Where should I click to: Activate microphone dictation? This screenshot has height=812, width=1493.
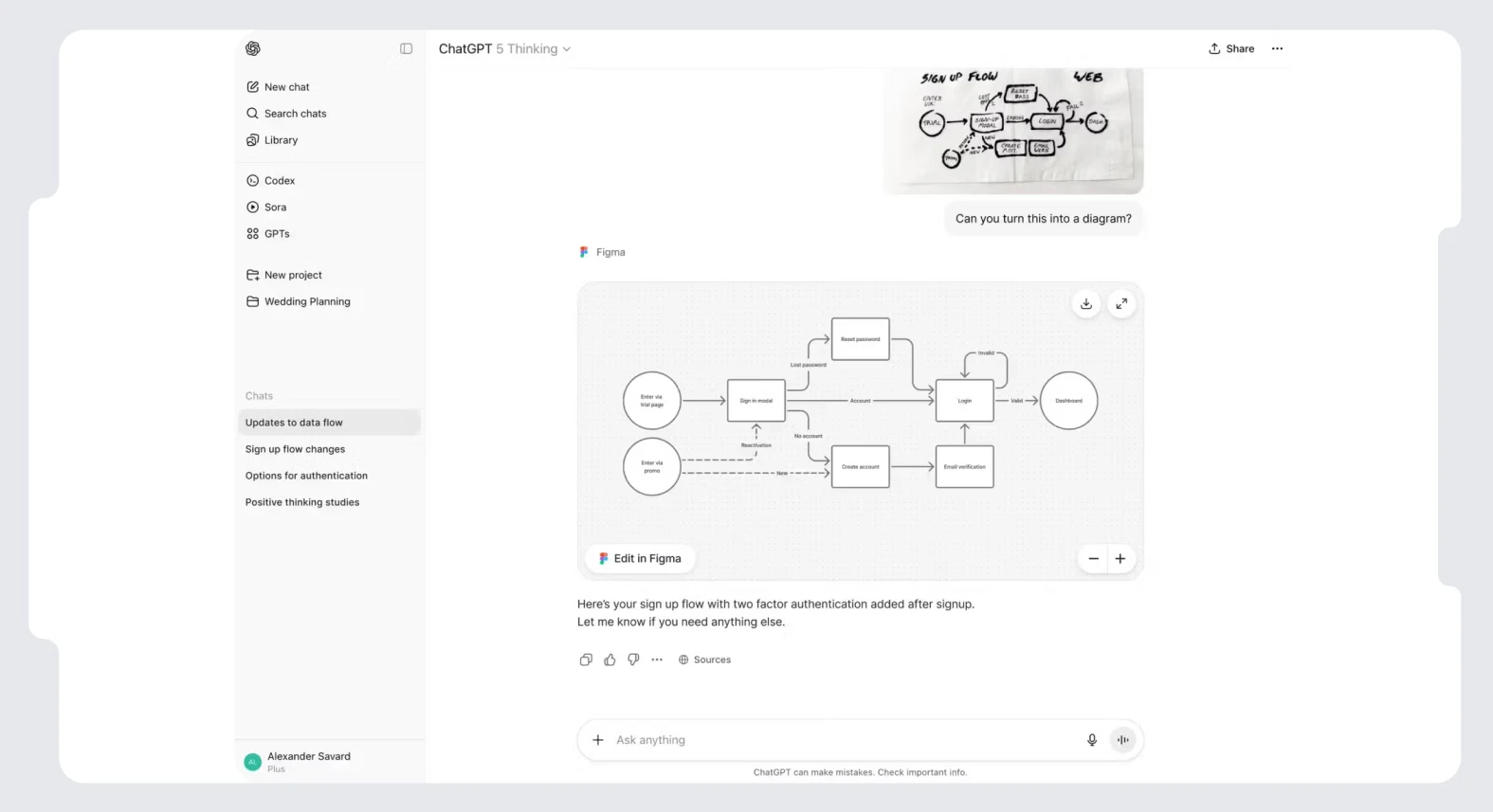[x=1092, y=740]
